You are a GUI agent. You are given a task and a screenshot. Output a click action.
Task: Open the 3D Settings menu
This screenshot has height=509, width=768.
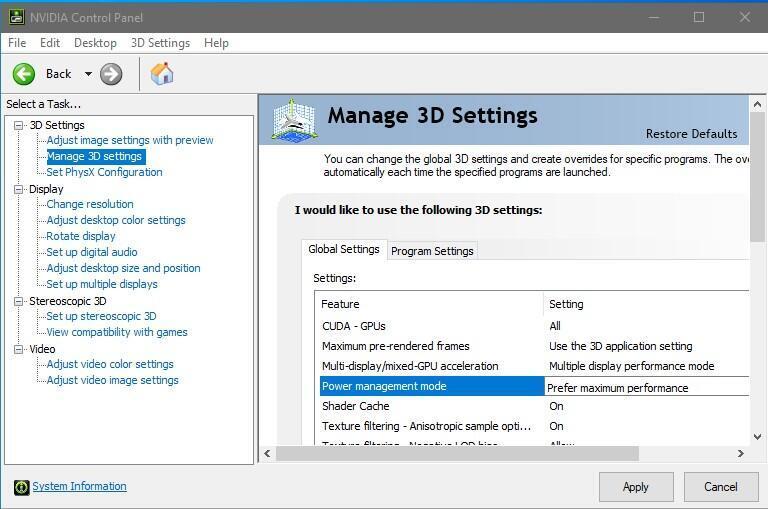pyautogui.click(x=160, y=43)
